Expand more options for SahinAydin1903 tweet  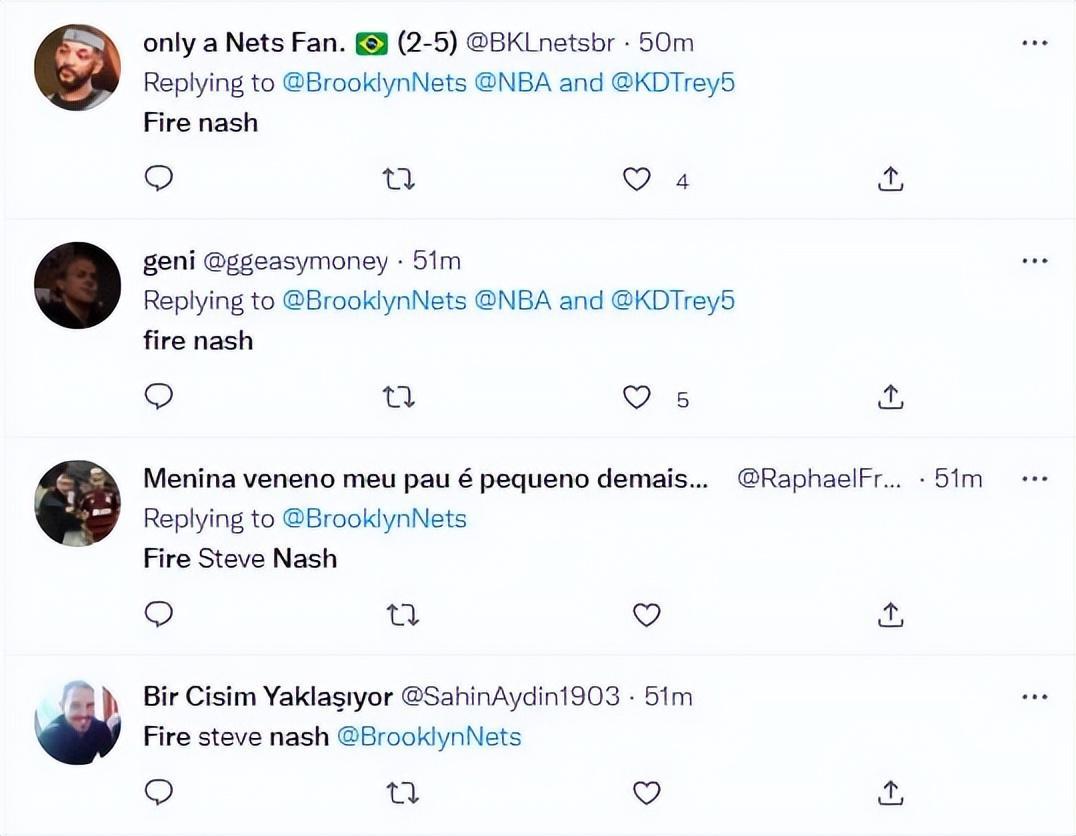point(1034,696)
